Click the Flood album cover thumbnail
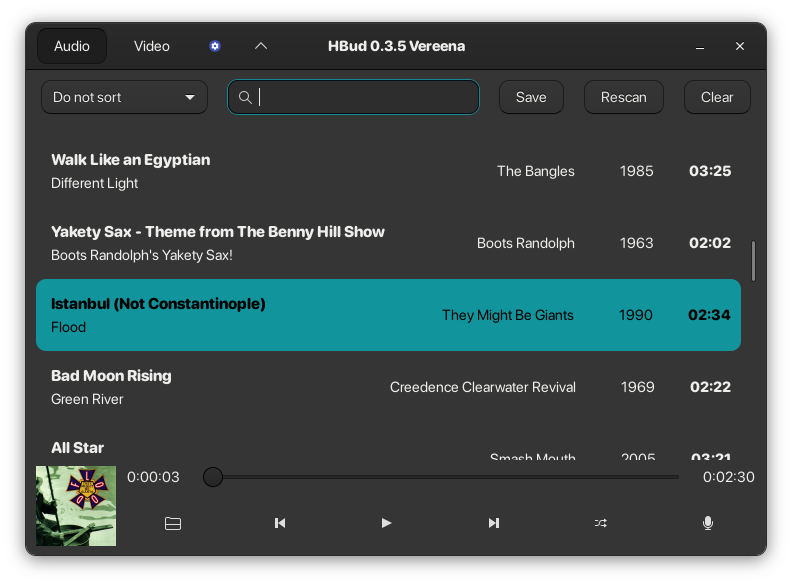Image resolution: width=792 pixels, height=584 pixels. (x=76, y=506)
